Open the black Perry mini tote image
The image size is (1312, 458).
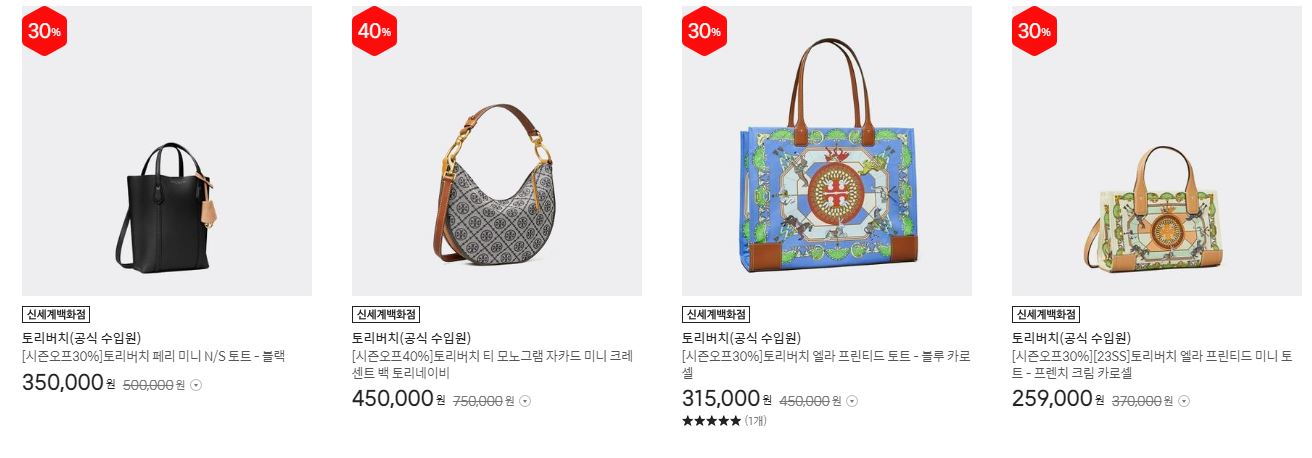[x=167, y=151]
